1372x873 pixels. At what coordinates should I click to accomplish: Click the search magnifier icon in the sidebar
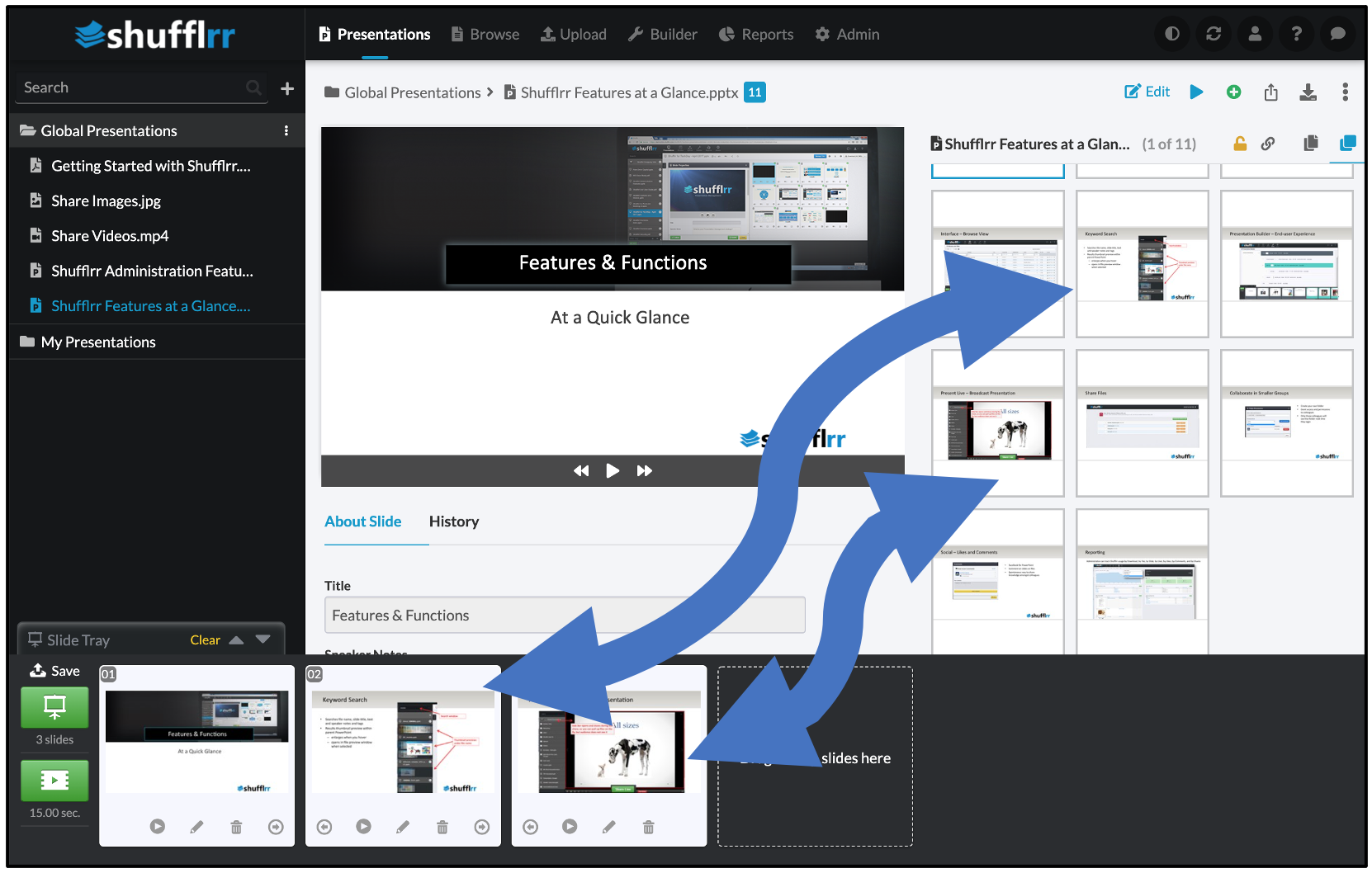[253, 87]
